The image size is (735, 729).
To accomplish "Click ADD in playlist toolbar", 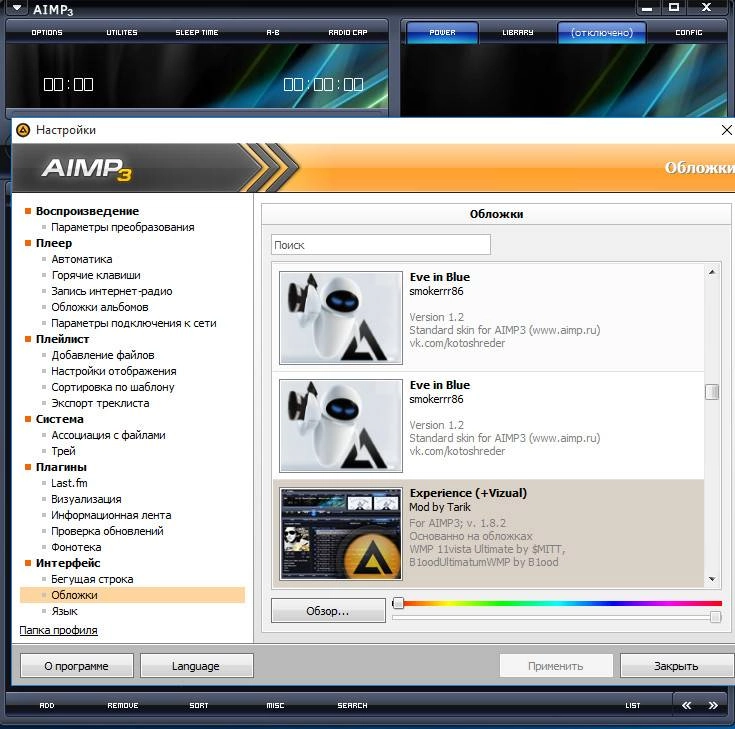I will [47, 706].
